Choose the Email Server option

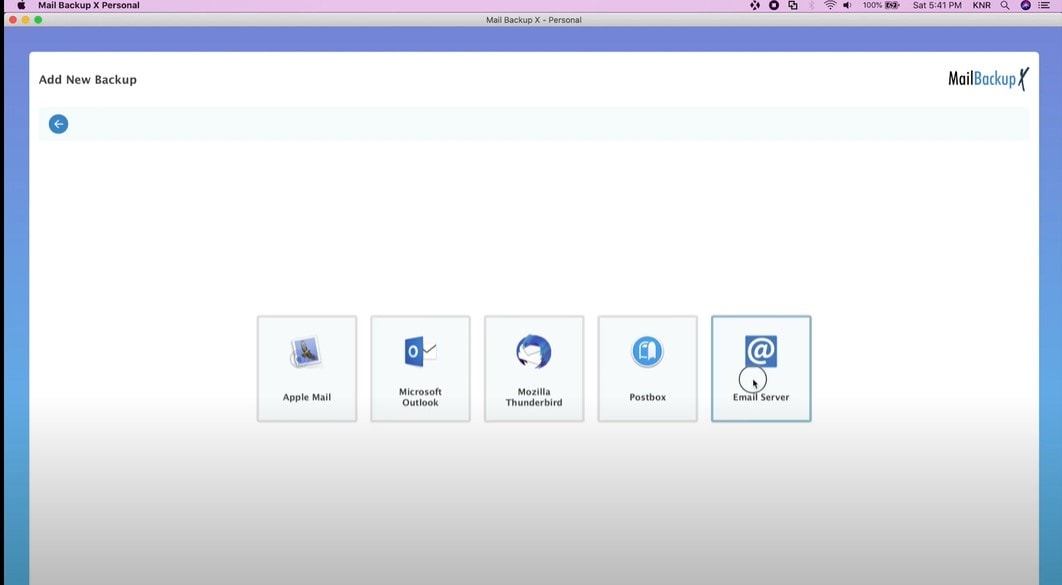coord(761,369)
